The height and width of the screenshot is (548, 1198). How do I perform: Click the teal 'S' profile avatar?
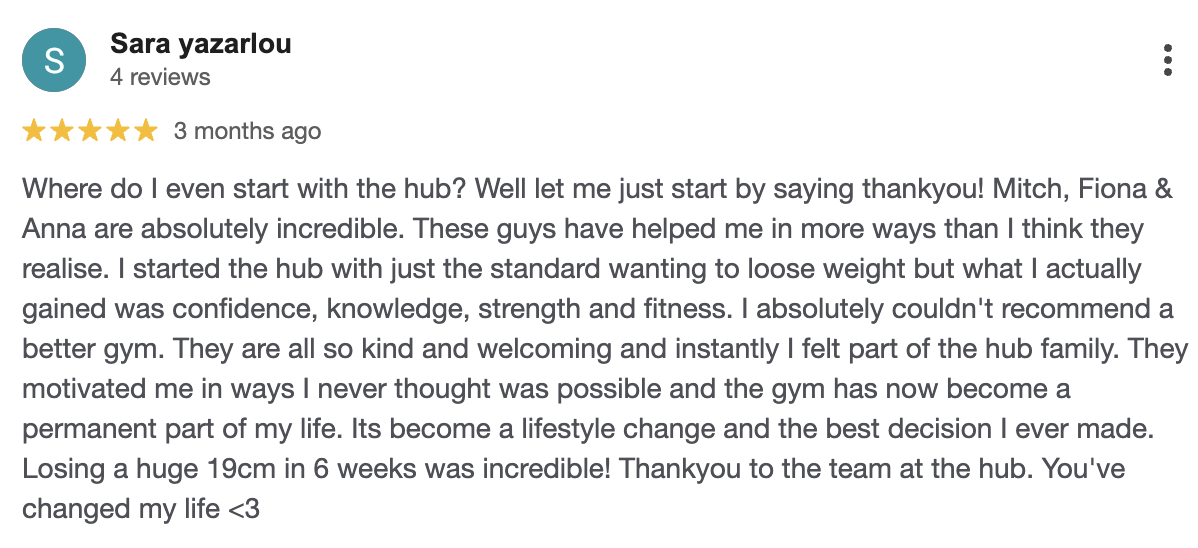point(53,60)
